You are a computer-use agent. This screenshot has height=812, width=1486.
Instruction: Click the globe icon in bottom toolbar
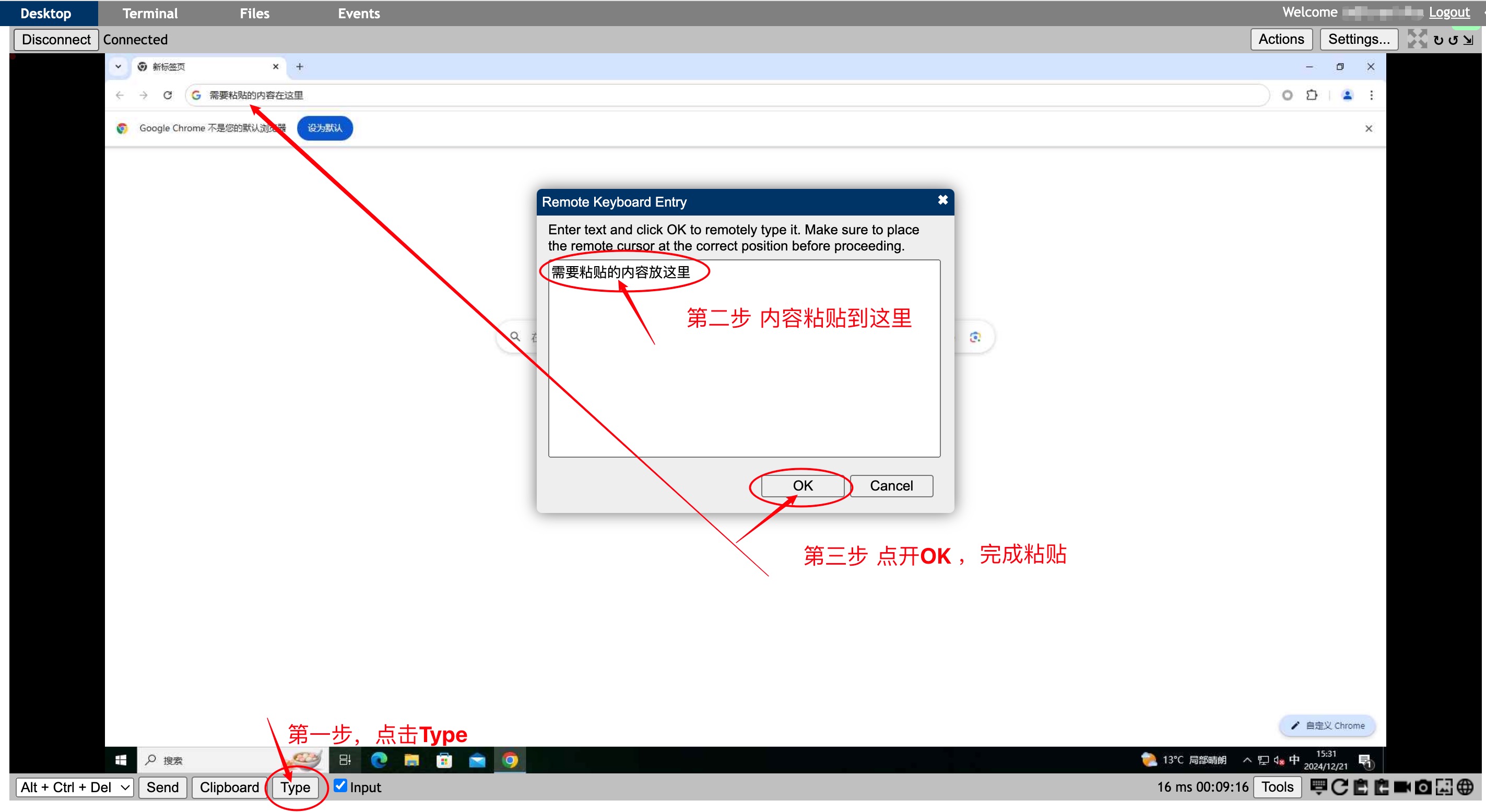click(x=1465, y=786)
